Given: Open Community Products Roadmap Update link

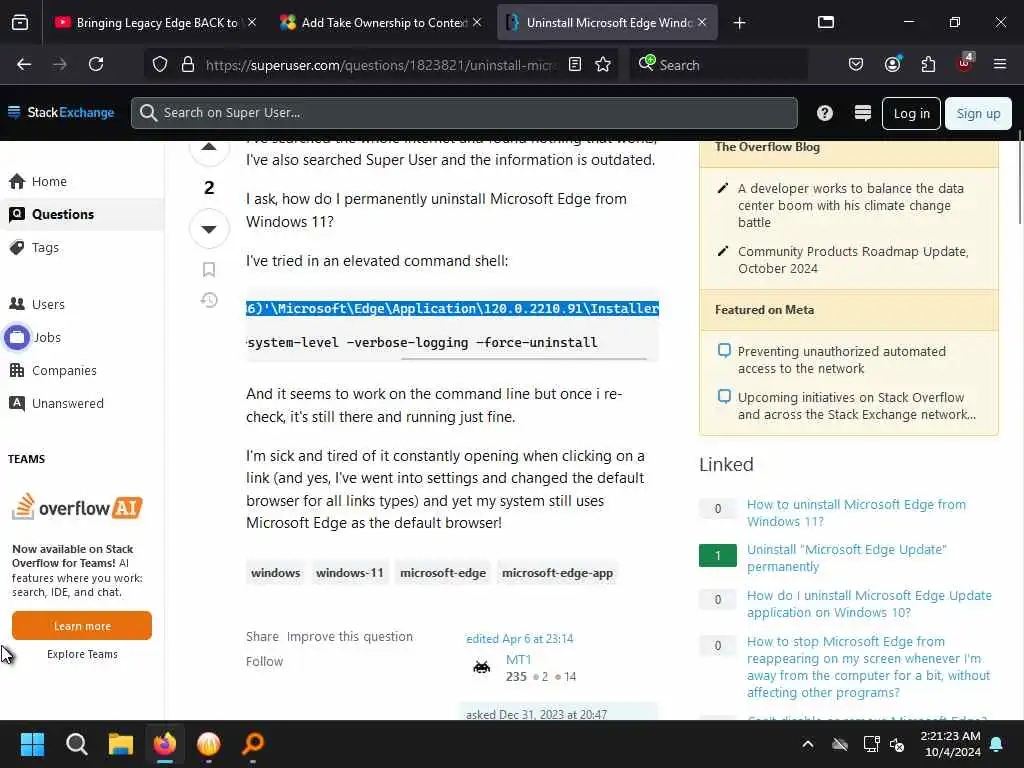Looking at the screenshot, I should coord(854,260).
